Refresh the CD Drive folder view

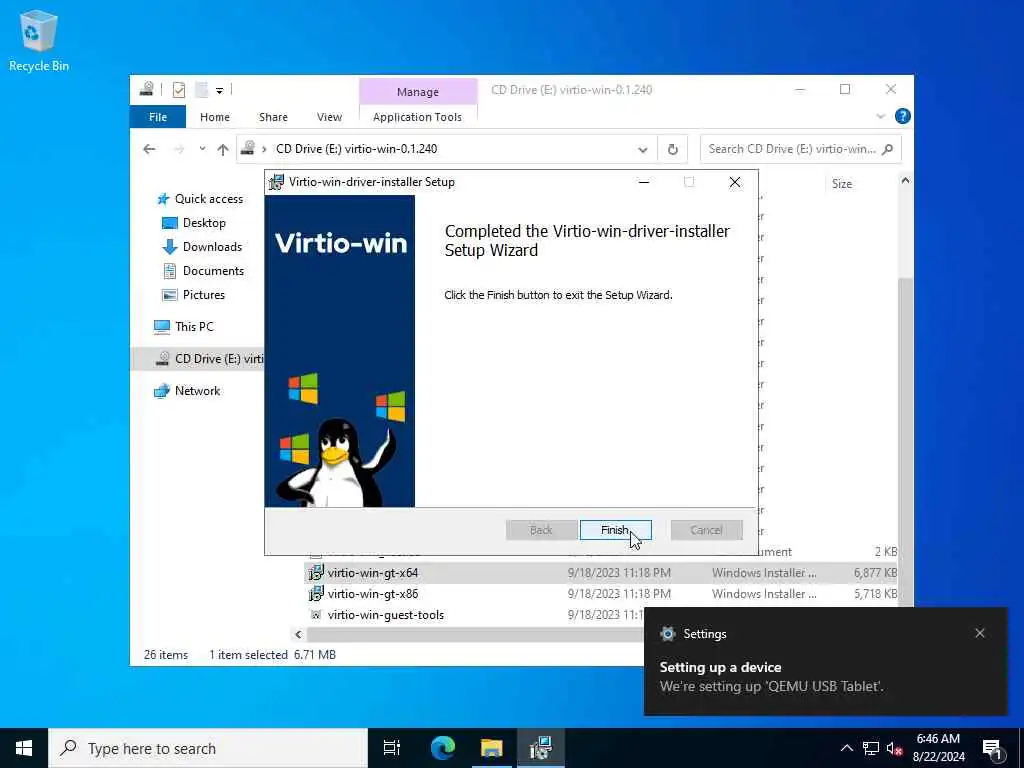[673, 150]
